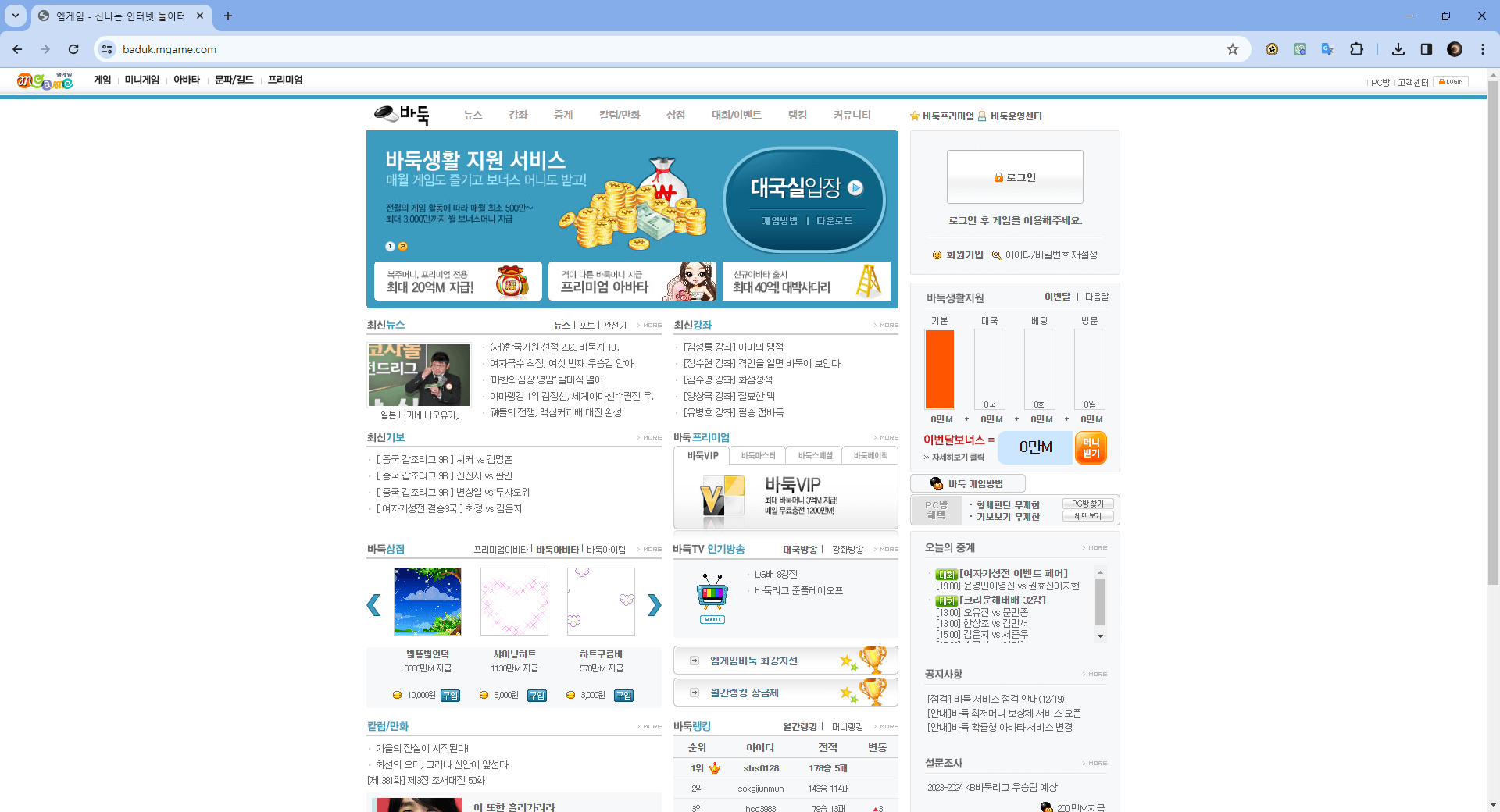
Task: Go back to the previous page
Action: 17,49
